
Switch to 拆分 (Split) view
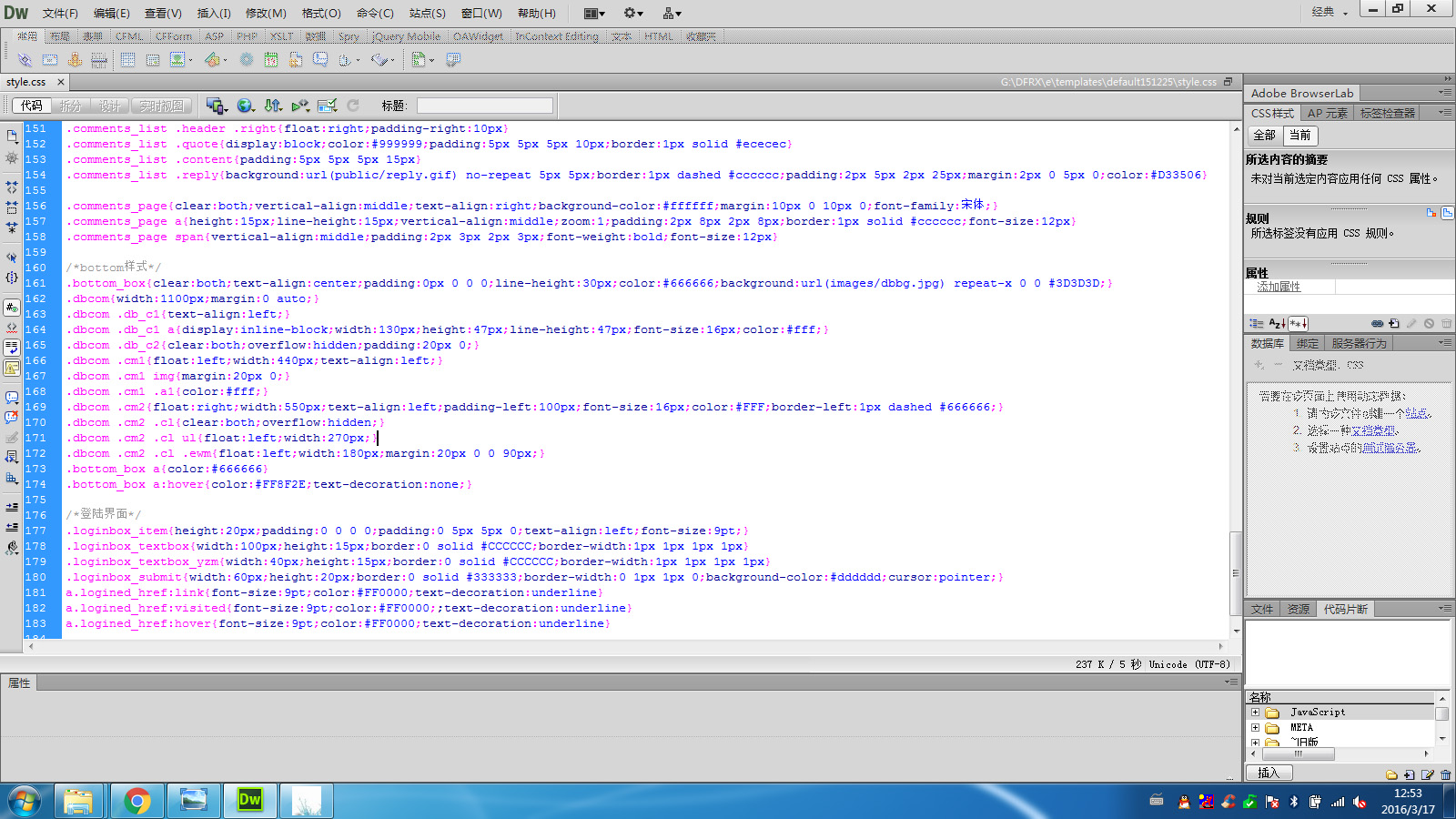pyautogui.click(x=71, y=106)
